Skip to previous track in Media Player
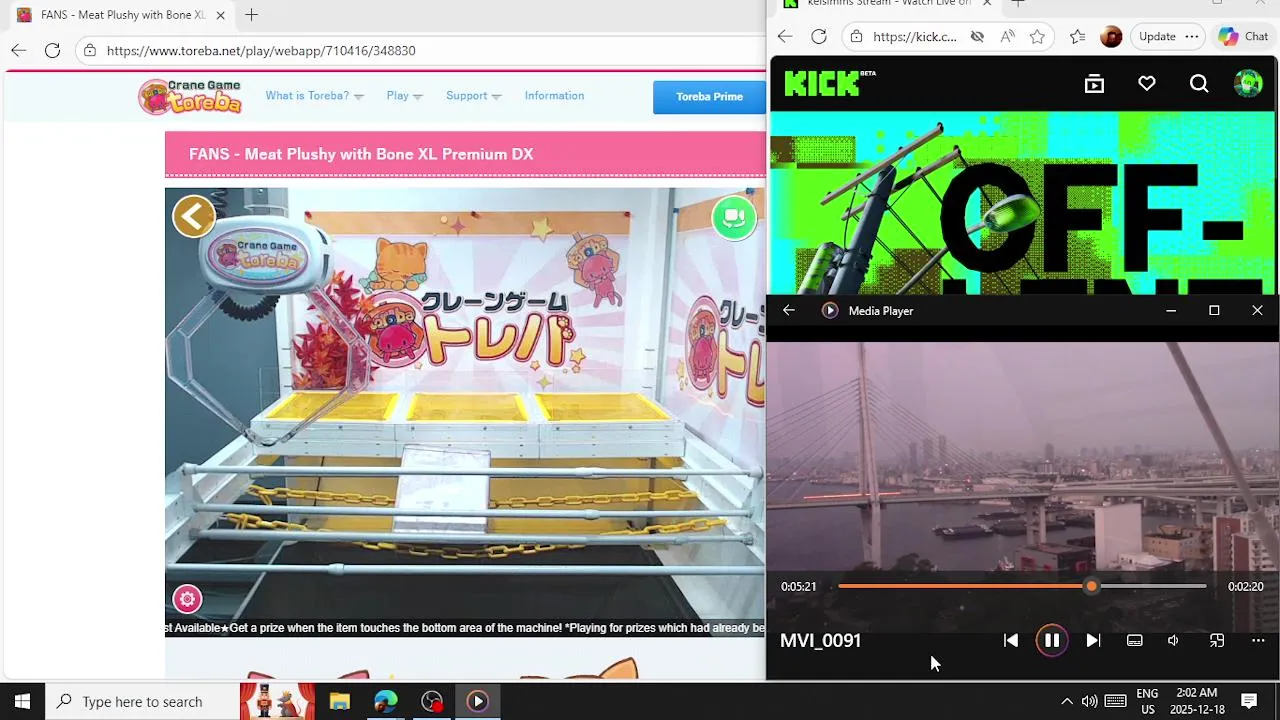 point(1011,641)
